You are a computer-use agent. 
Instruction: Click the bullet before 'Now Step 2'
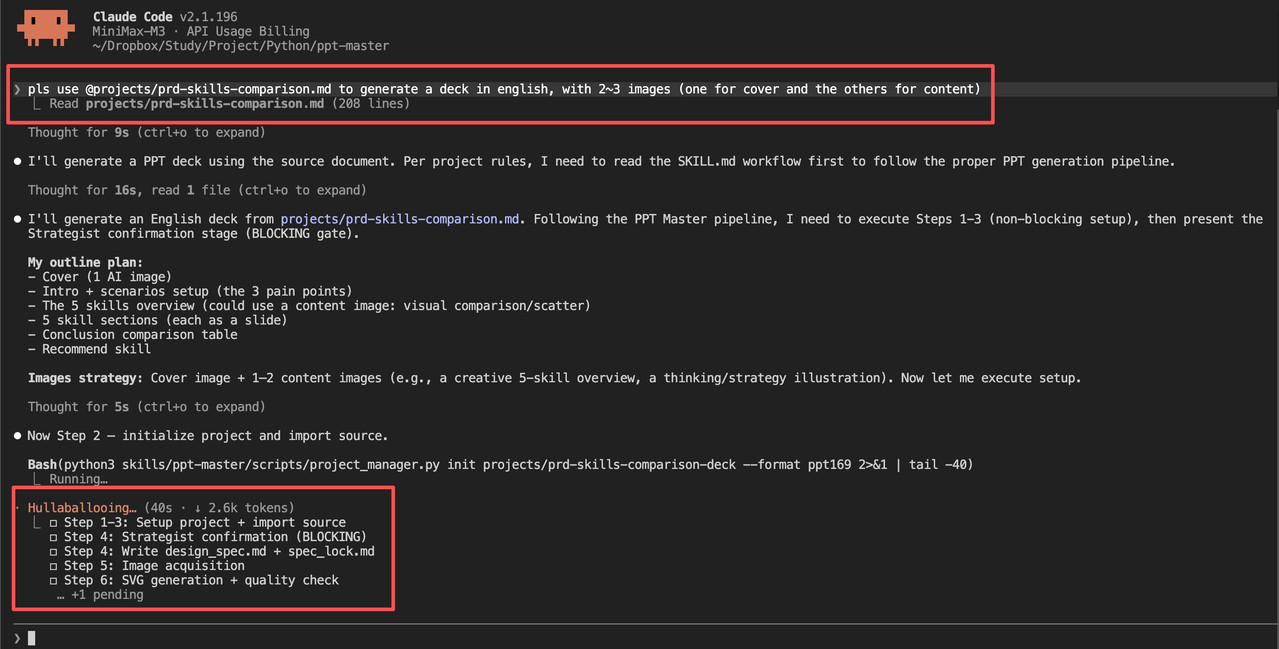tap(17, 436)
